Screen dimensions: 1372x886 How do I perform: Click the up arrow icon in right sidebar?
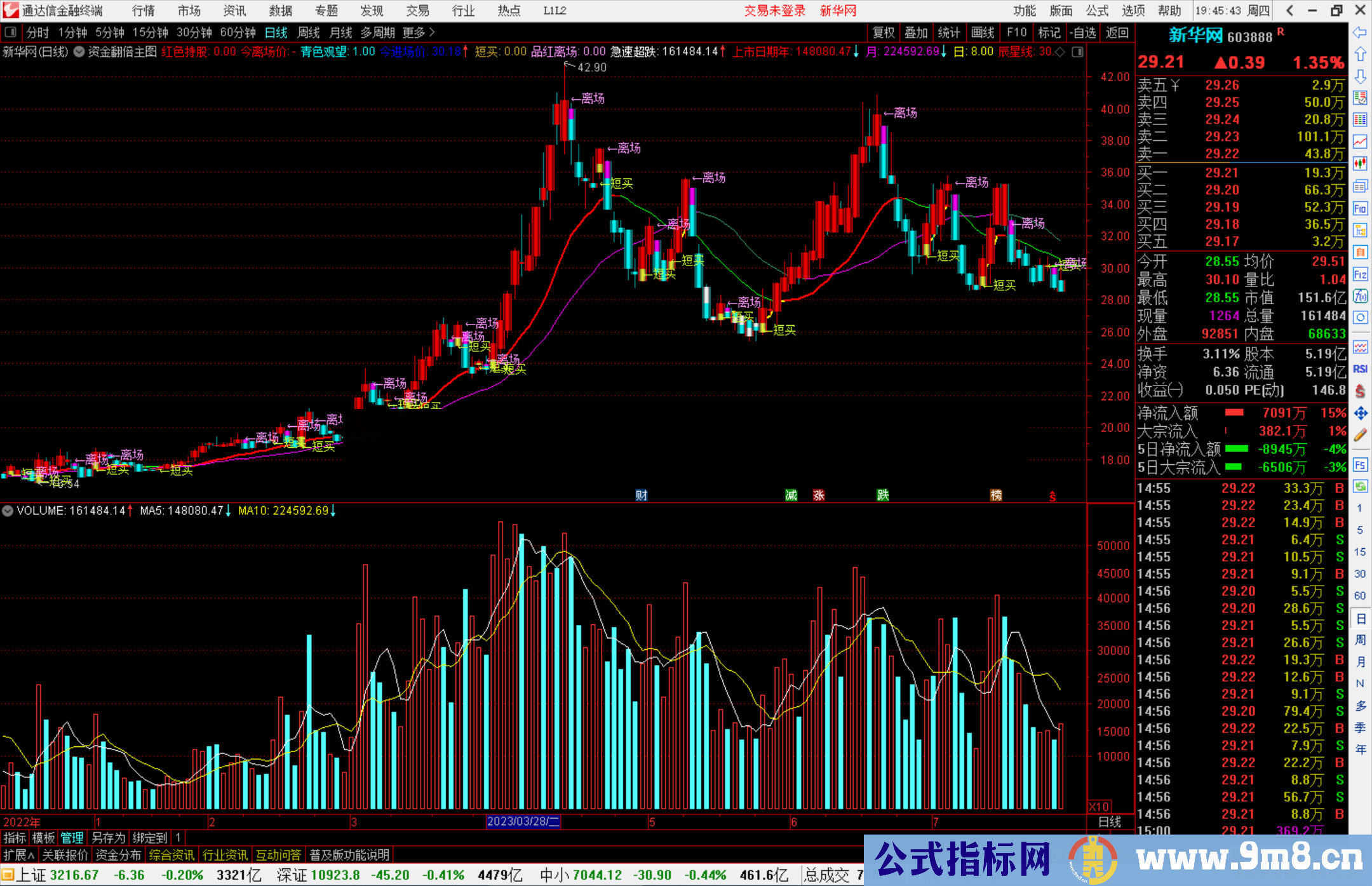[x=1360, y=55]
